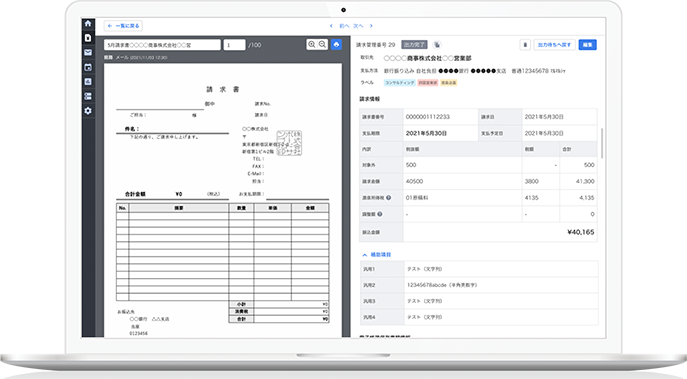
Task: Click the 請求管理番号 29 text
Action: [x=375, y=45]
